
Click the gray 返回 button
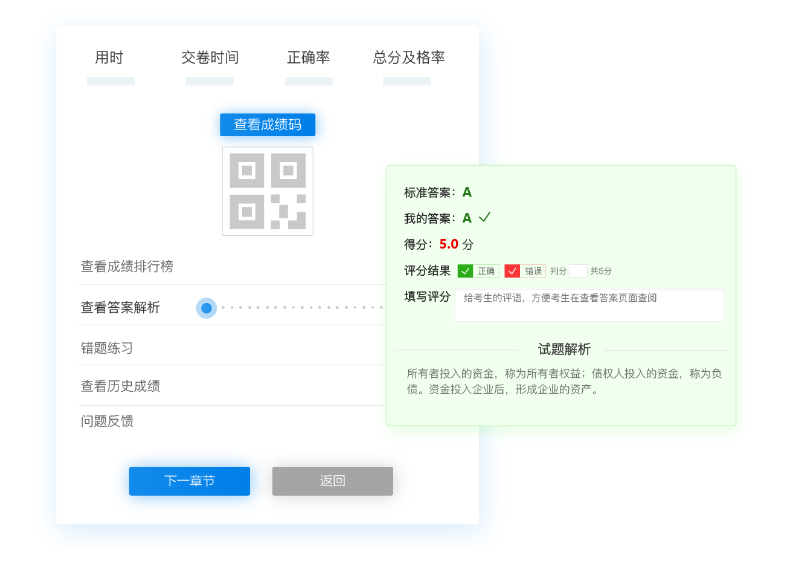(332, 481)
